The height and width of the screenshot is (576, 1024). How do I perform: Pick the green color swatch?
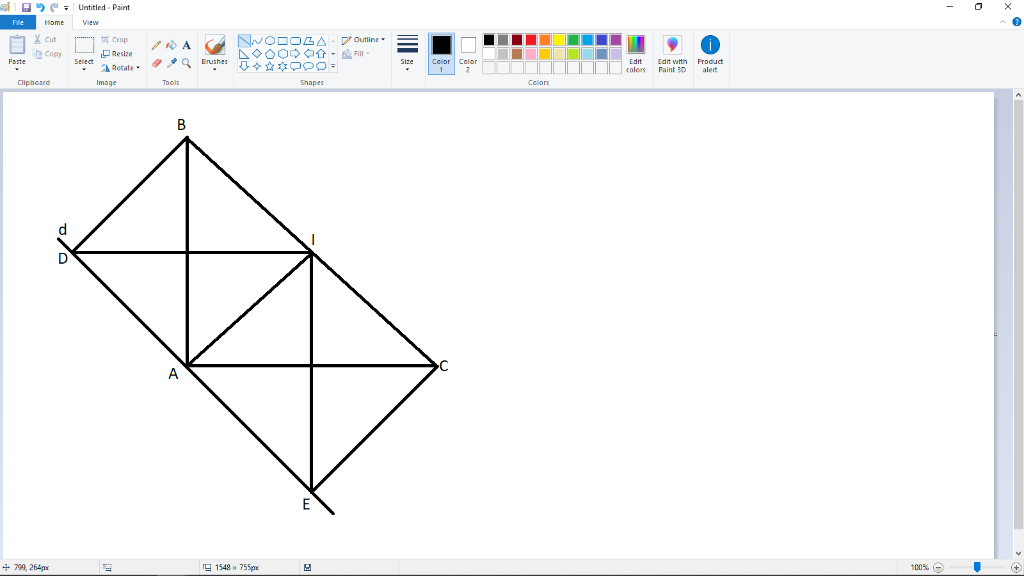click(x=573, y=40)
